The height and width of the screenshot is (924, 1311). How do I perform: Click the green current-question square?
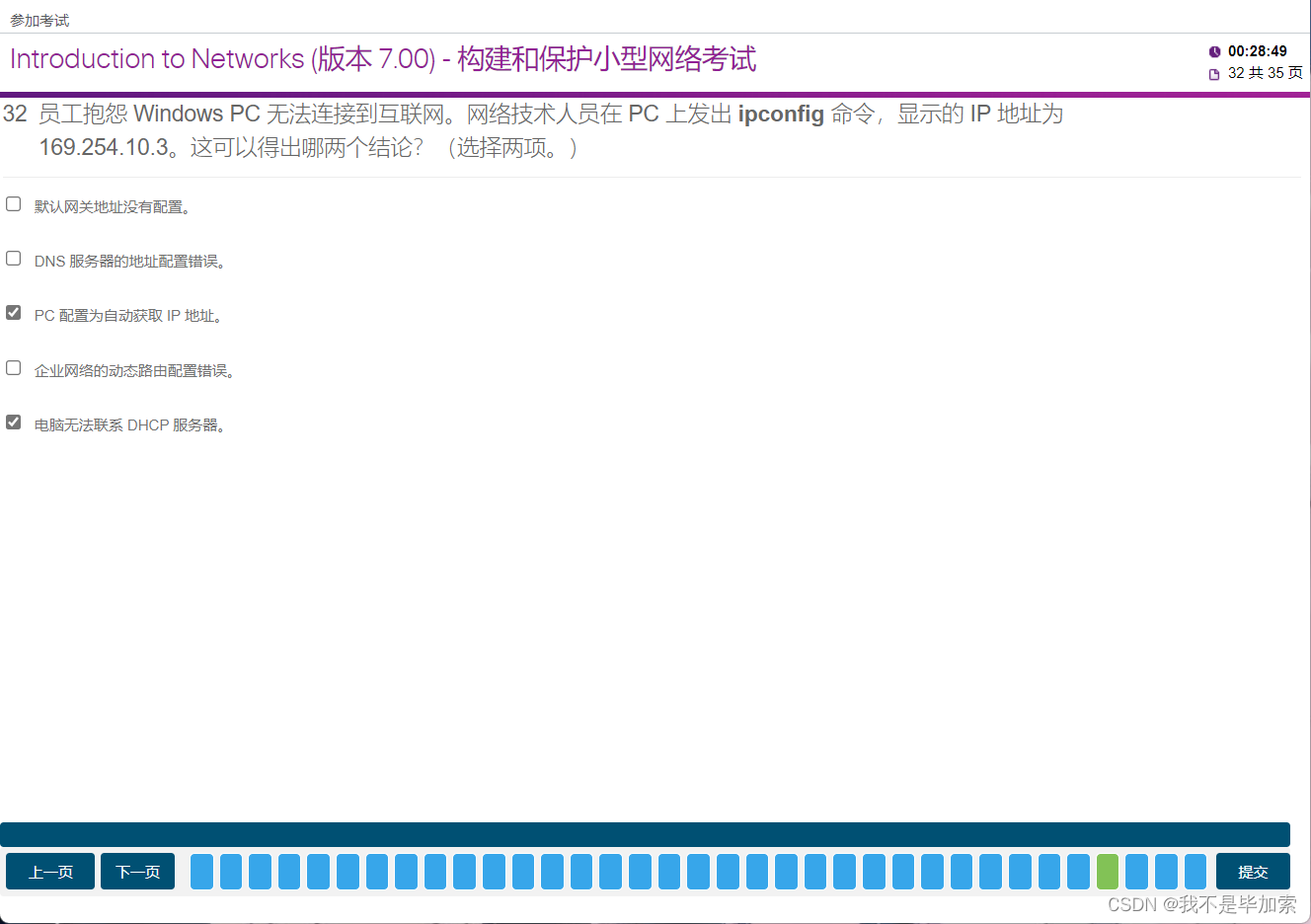pyautogui.click(x=1108, y=872)
